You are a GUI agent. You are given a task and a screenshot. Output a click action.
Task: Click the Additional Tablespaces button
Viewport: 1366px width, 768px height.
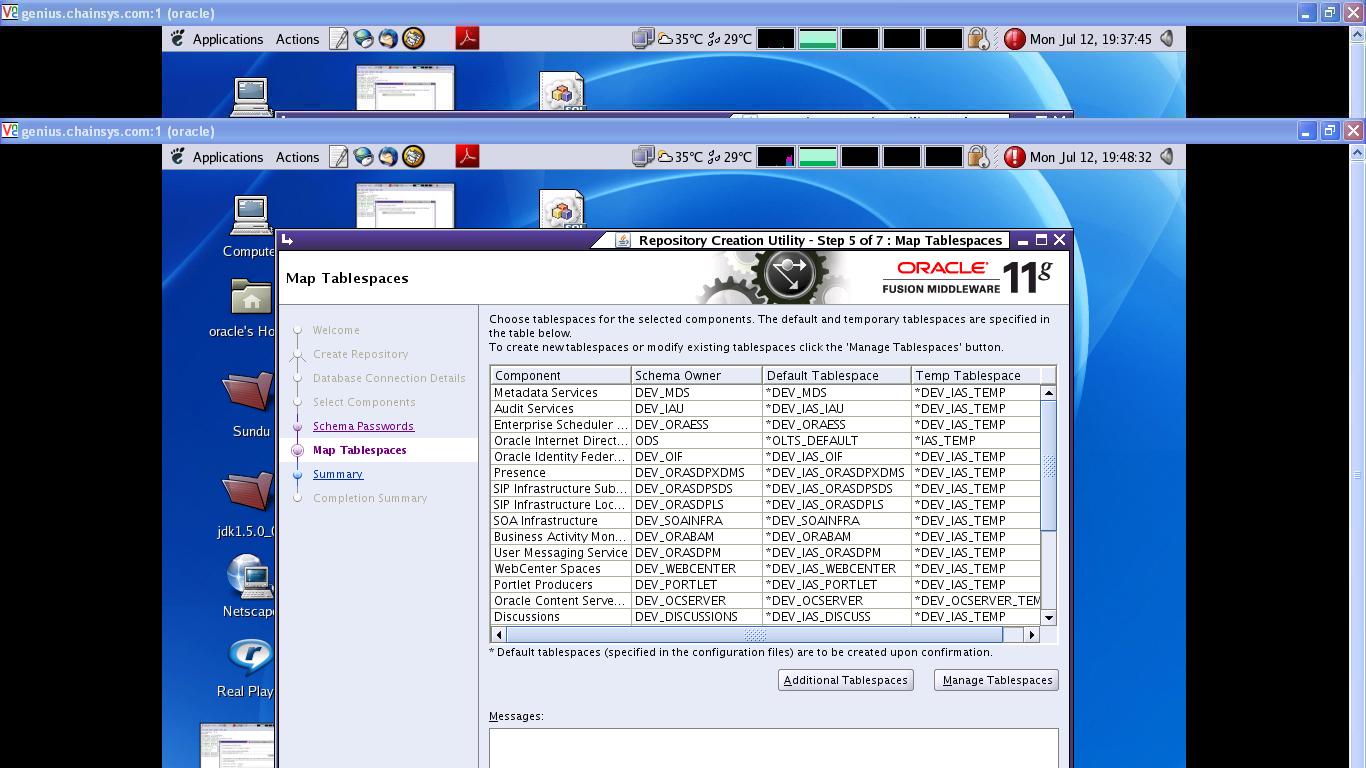pos(845,680)
